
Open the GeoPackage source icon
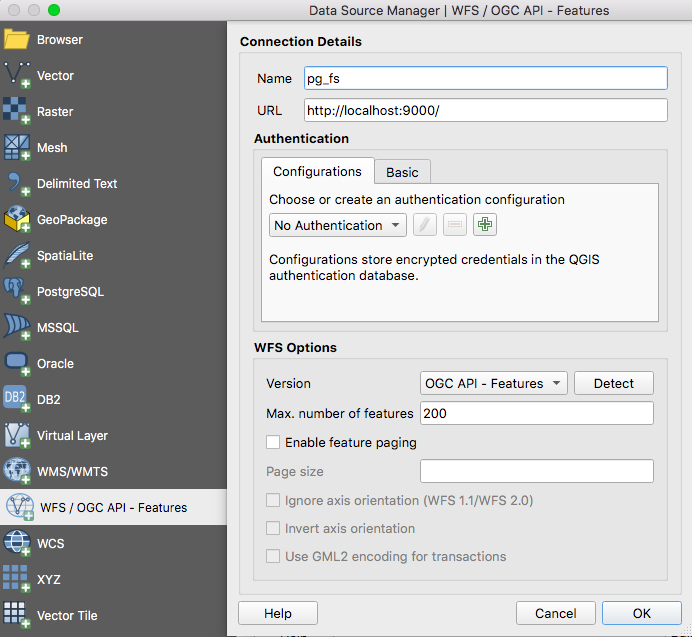click(16, 219)
